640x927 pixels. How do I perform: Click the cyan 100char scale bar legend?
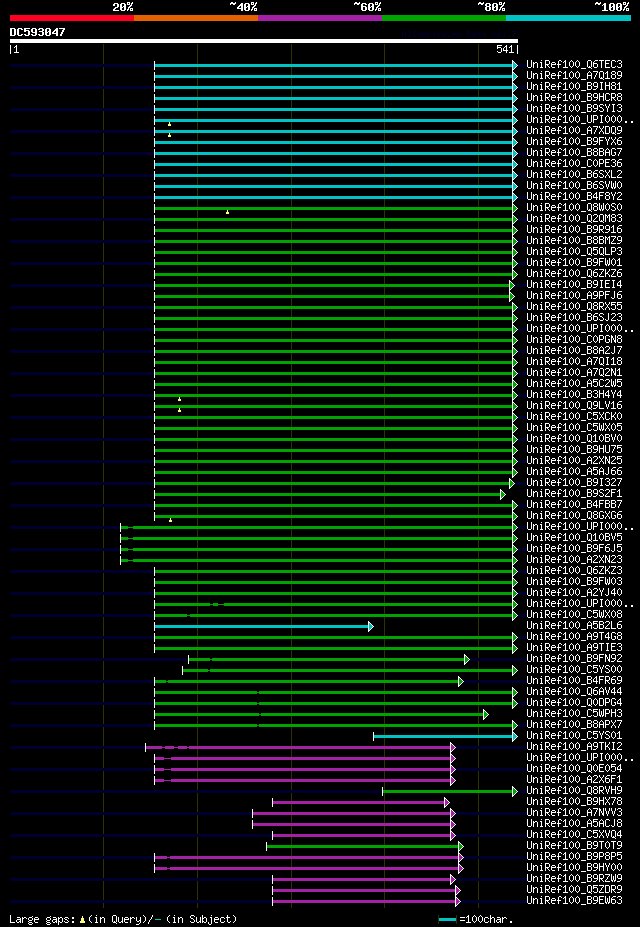click(448, 920)
